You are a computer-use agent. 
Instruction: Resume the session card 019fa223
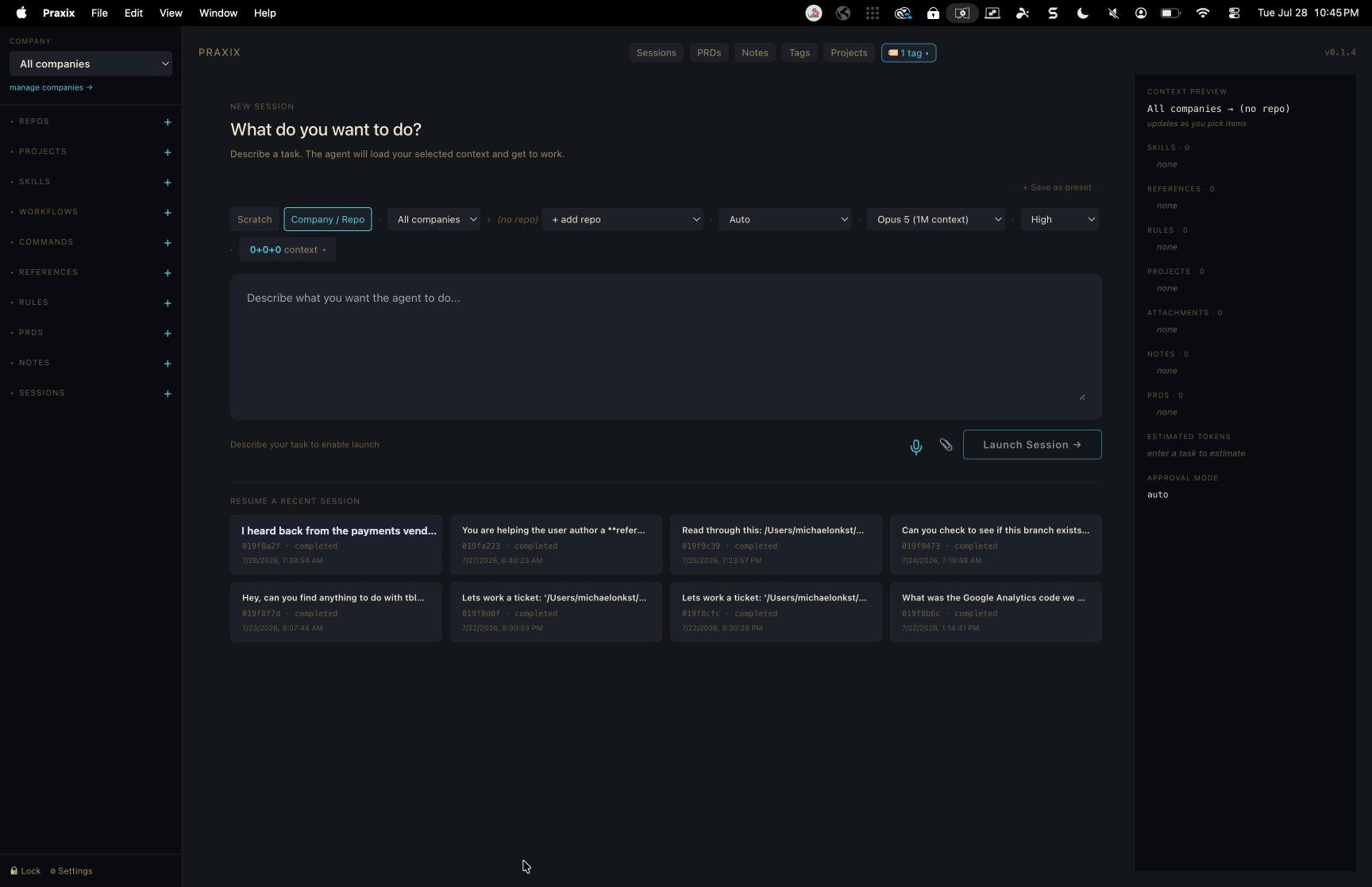tap(556, 545)
